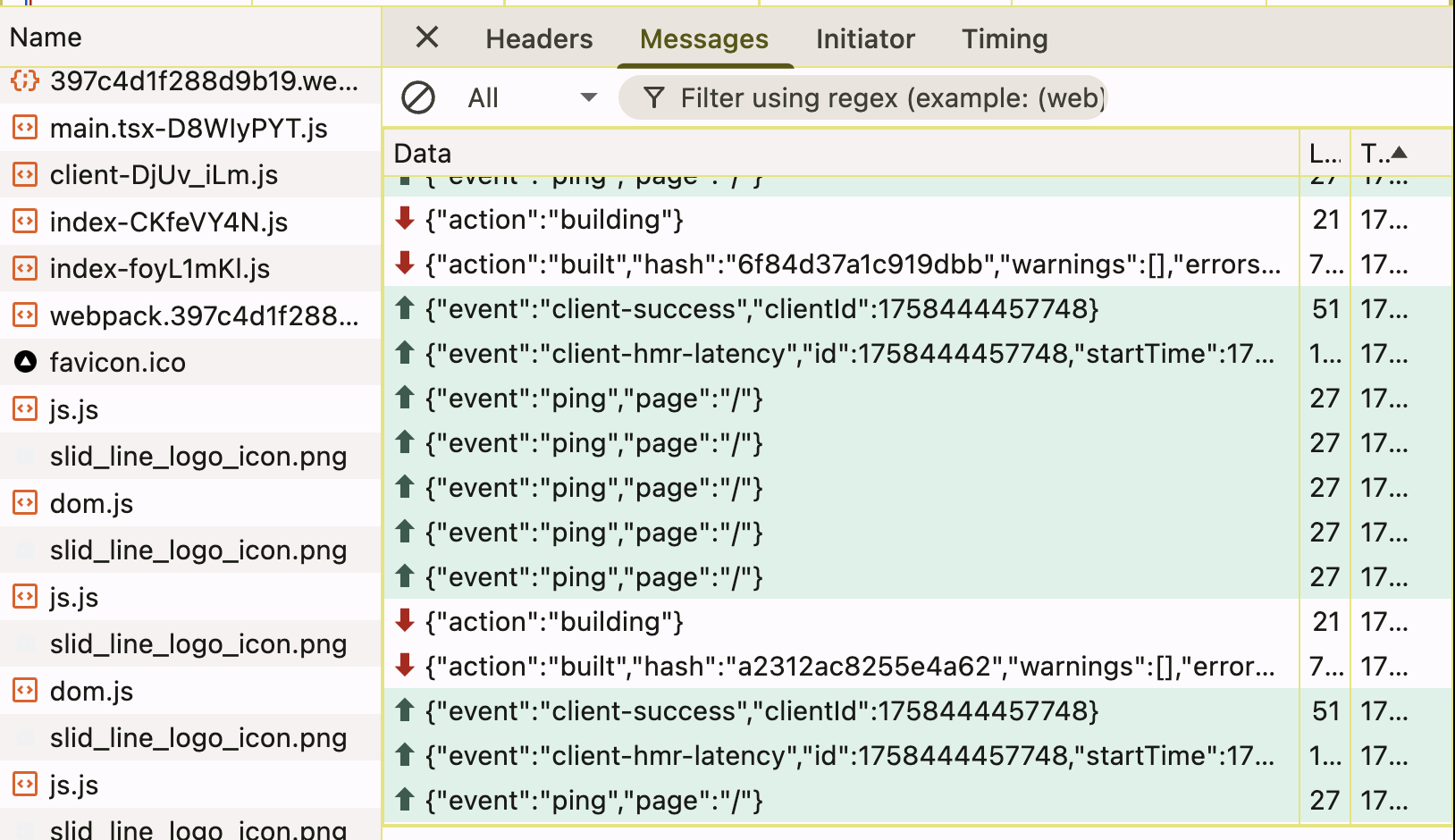Image resolution: width=1455 pixels, height=840 pixels.
Task: Select the WebSocket request 397c4d1f288d9b19
Action: [x=204, y=81]
